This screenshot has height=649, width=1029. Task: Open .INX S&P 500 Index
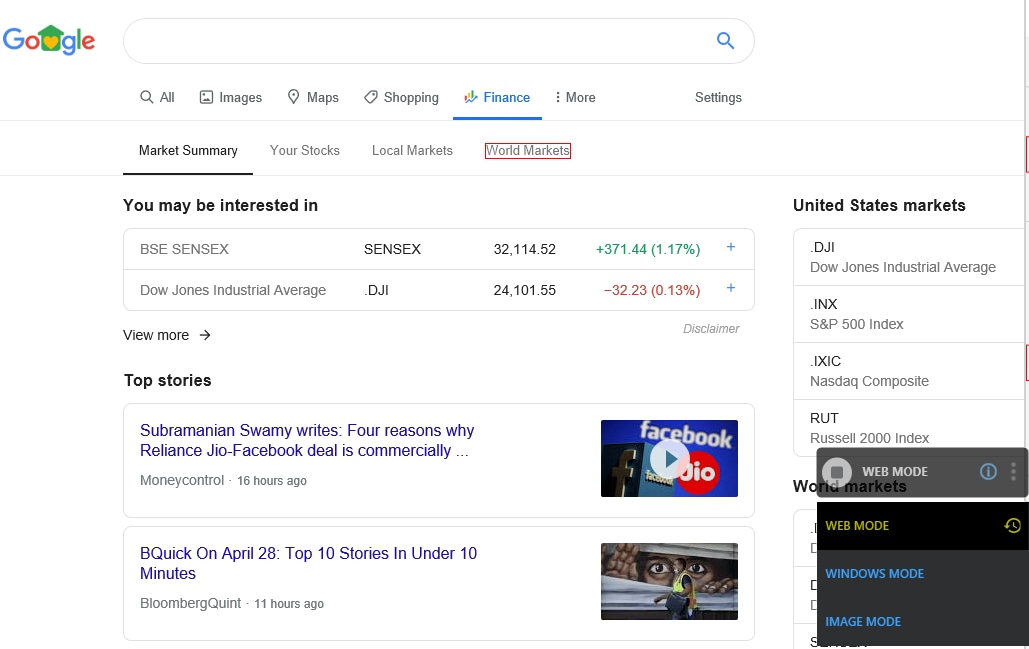(x=909, y=314)
